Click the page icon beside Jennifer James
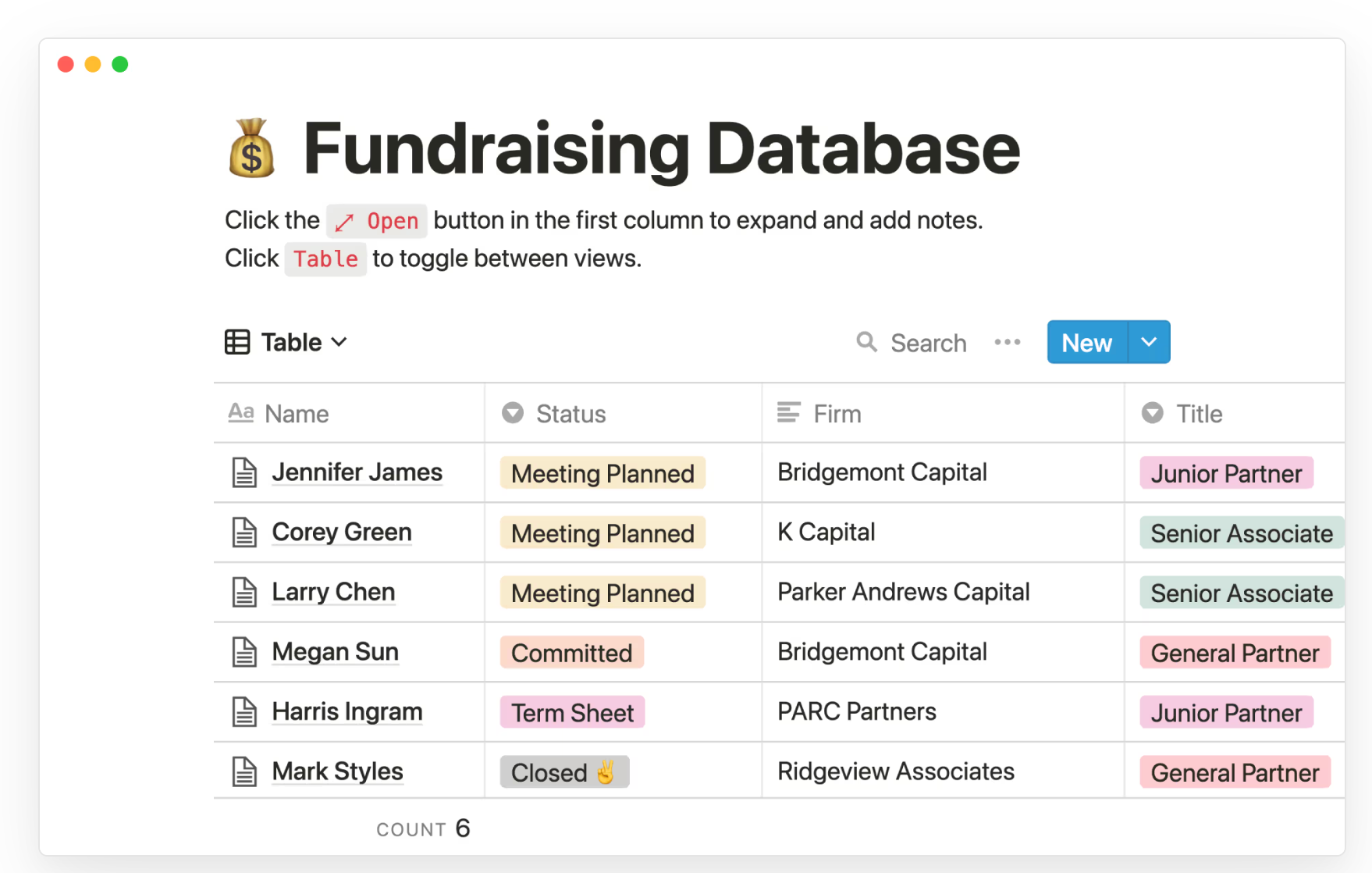Image resolution: width=1372 pixels, height=873 pixels. click(244, 473)
